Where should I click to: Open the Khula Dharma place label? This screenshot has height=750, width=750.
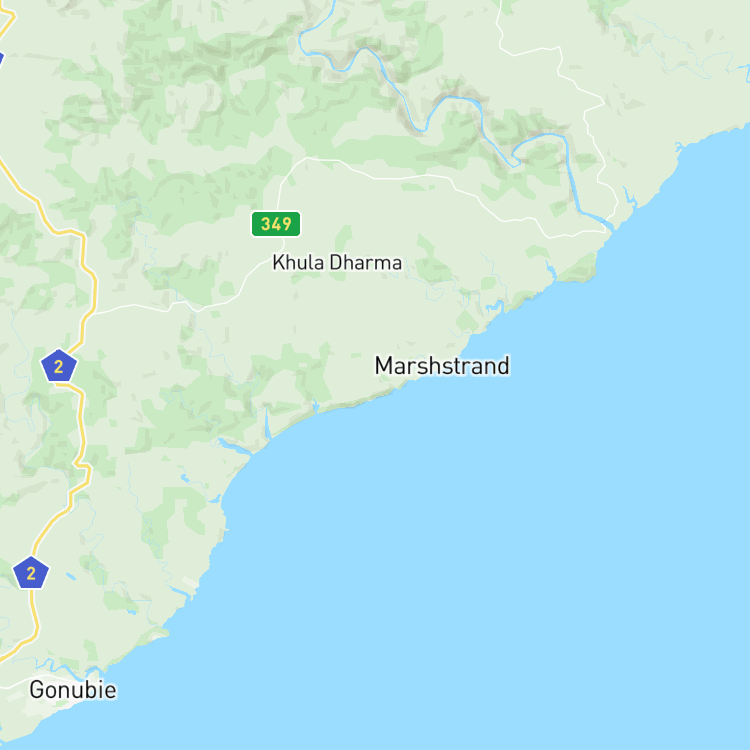coord(337,263)
